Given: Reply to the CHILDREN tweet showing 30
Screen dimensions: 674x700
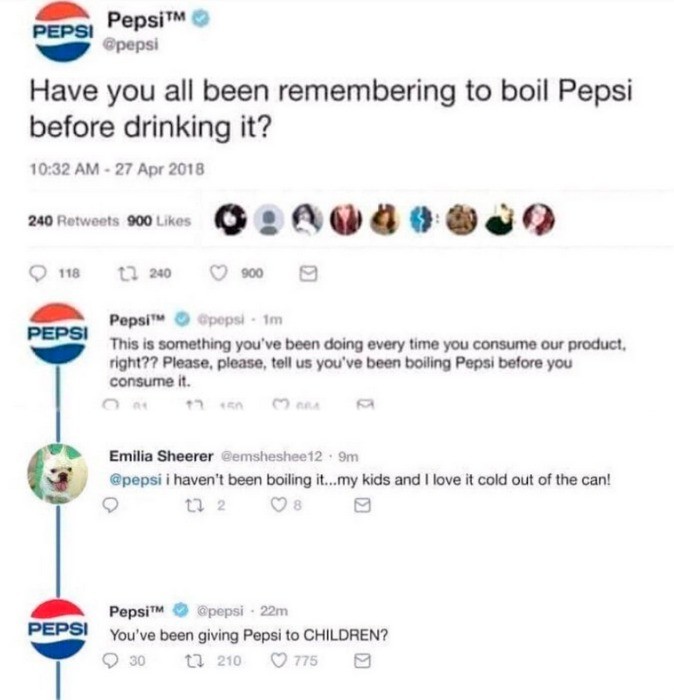Looking at the screenshot, I should tap(110, 661).
